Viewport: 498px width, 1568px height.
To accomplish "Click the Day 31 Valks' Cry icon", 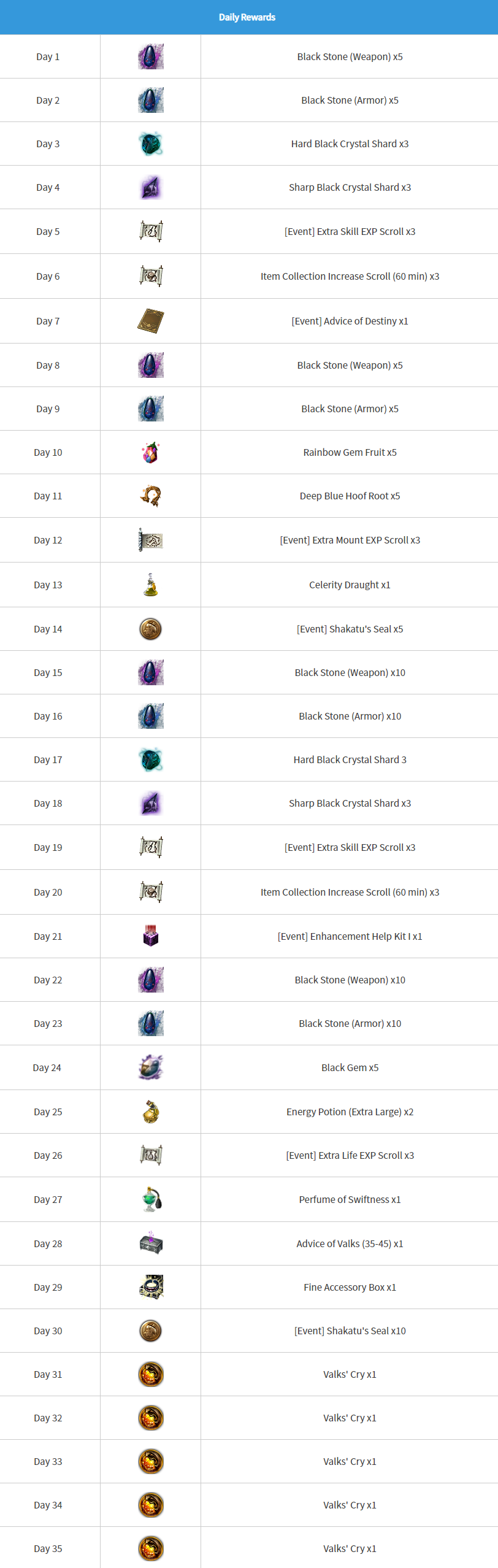I will (150, 1374).
